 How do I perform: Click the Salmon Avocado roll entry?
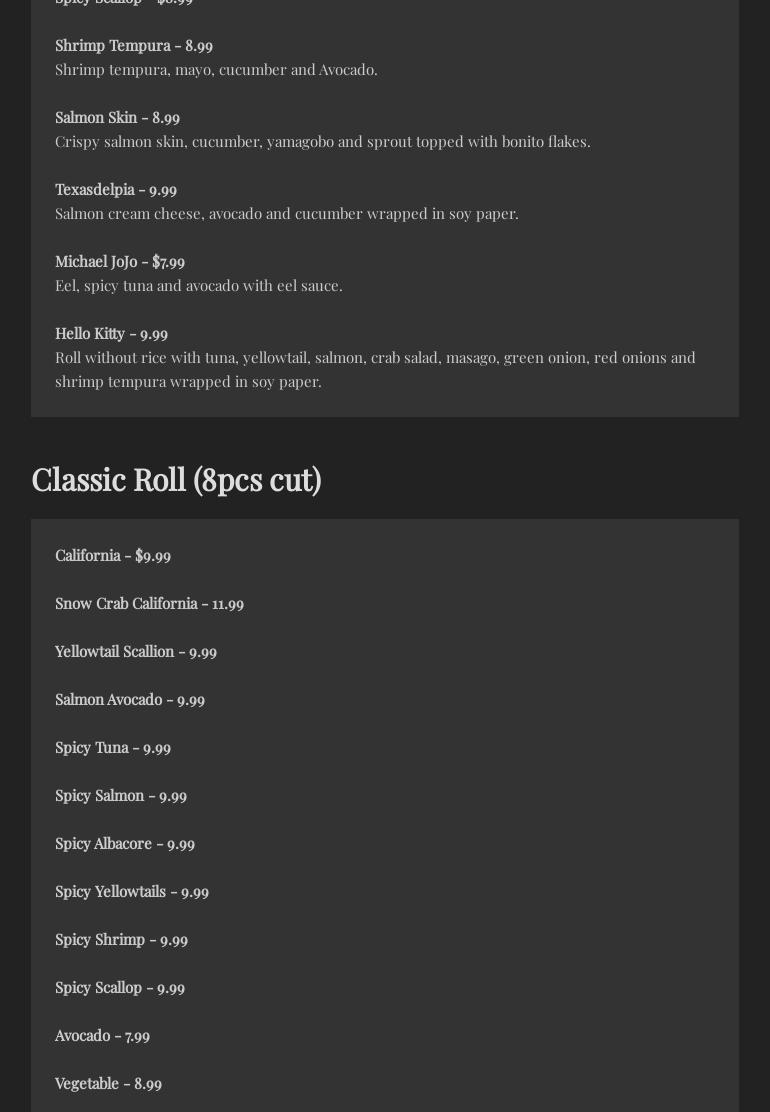[130, 699]
